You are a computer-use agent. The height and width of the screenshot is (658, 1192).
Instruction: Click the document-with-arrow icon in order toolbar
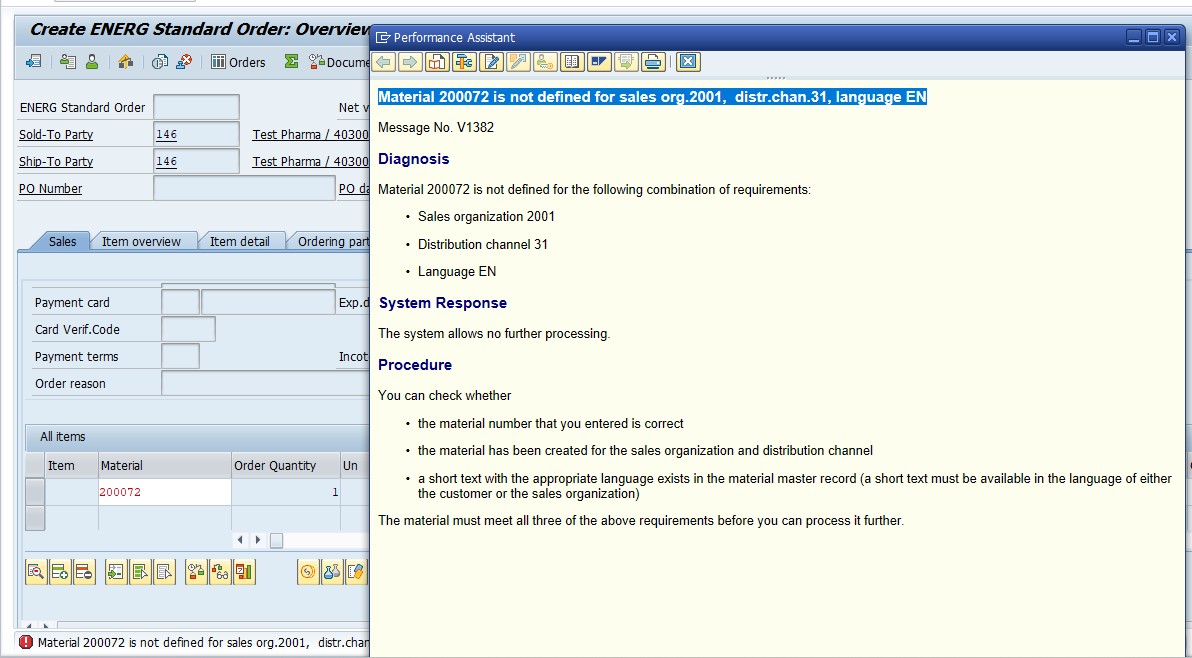[33, 62]
